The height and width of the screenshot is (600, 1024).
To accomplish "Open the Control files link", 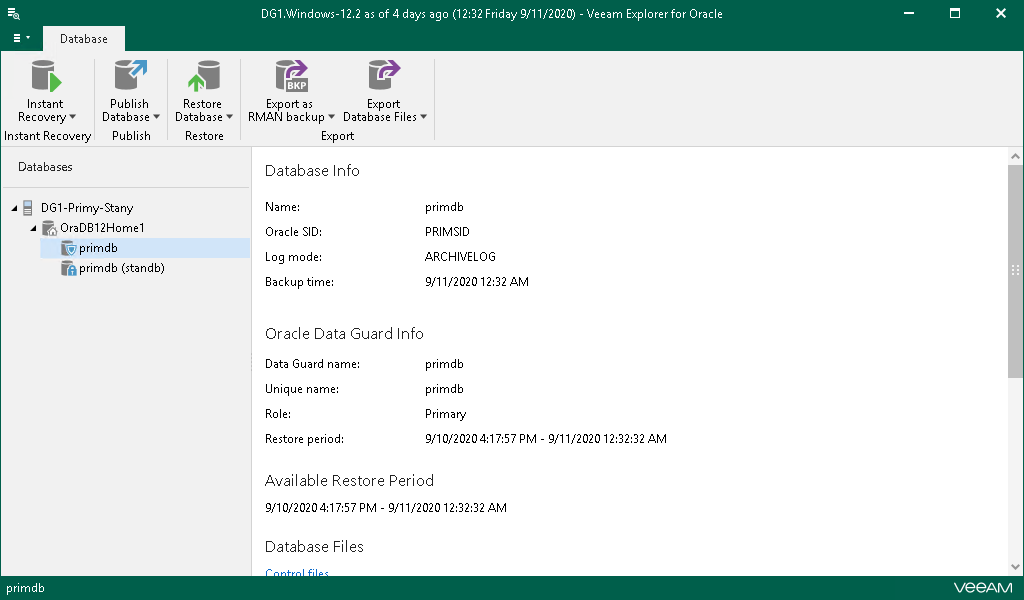I will click(297, 573).
